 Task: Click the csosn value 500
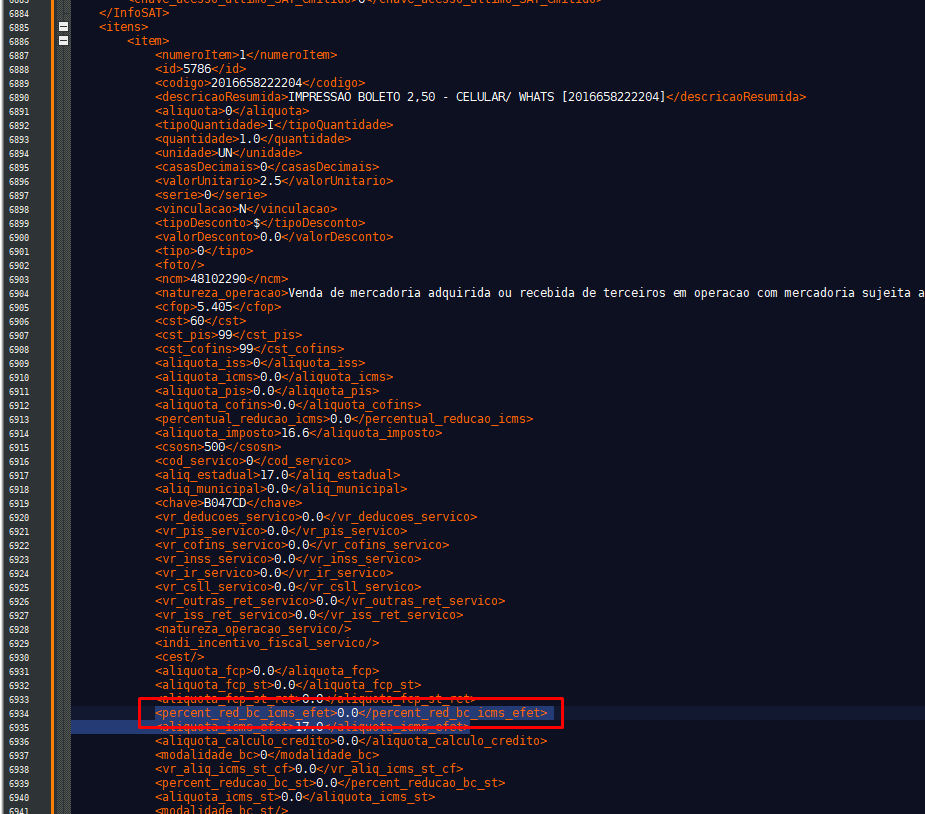[214, 447]
